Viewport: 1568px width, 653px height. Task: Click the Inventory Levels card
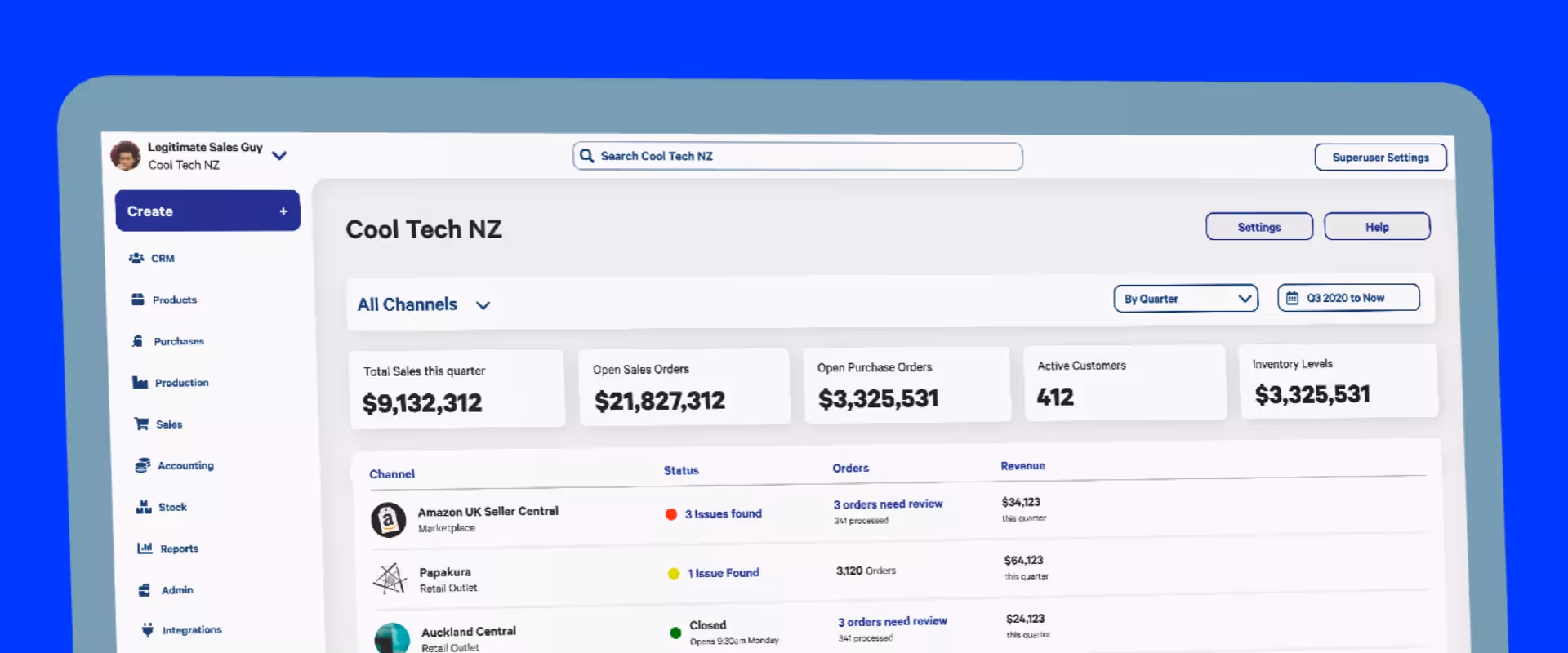(1339, 381)
